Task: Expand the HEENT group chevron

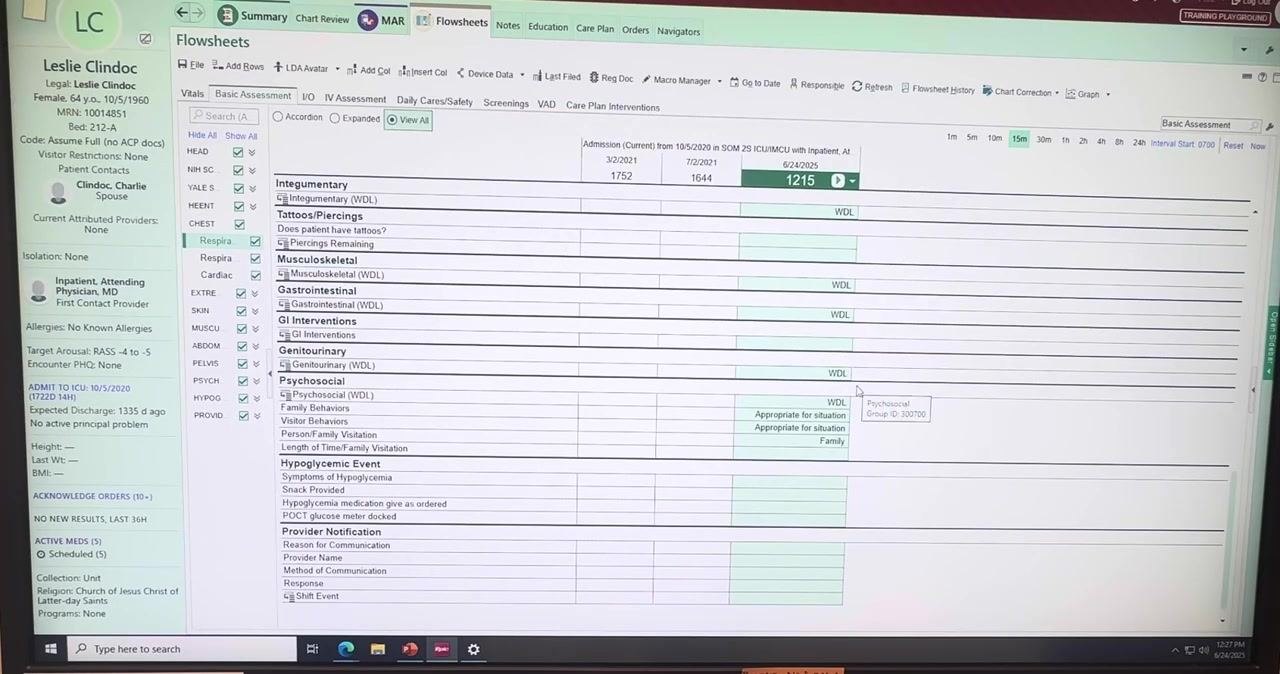Action: (x=253, y=206)
